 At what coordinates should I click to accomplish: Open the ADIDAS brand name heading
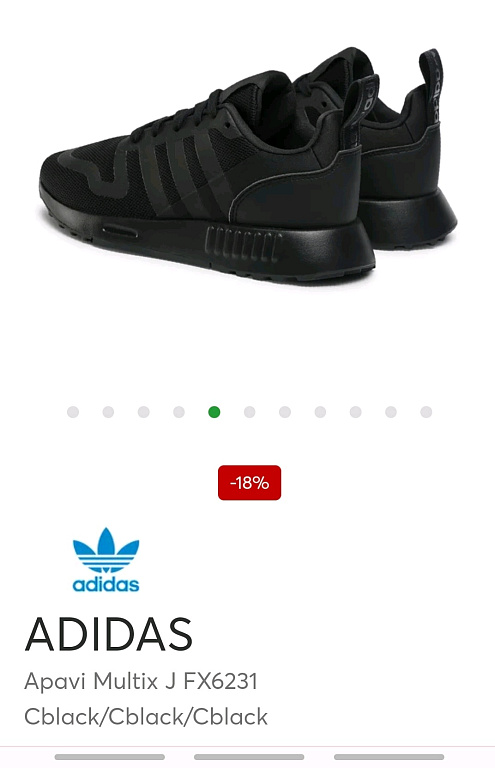point(108,634)
